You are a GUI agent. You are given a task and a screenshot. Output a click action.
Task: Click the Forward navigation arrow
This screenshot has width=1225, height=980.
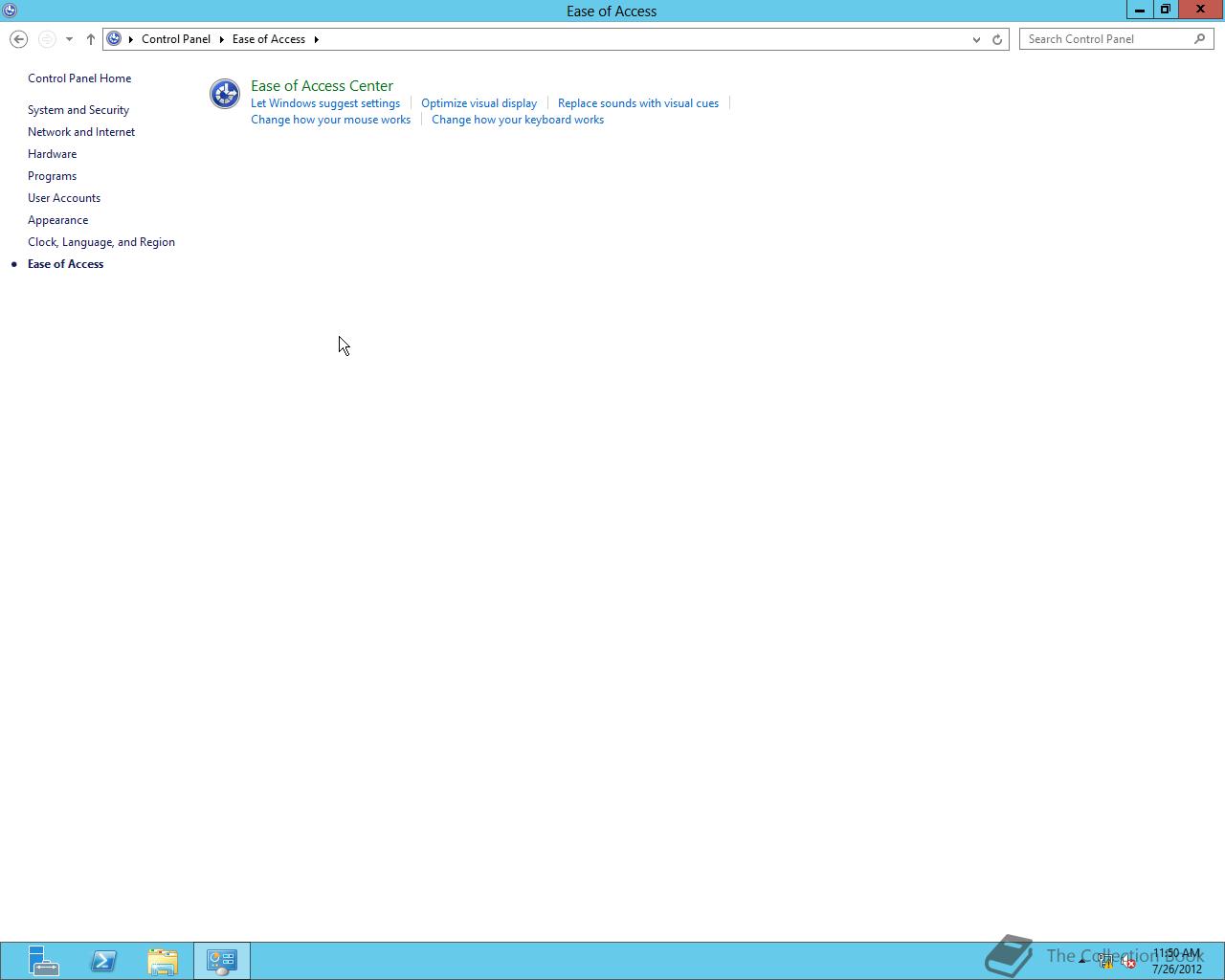tap(47, 39)
